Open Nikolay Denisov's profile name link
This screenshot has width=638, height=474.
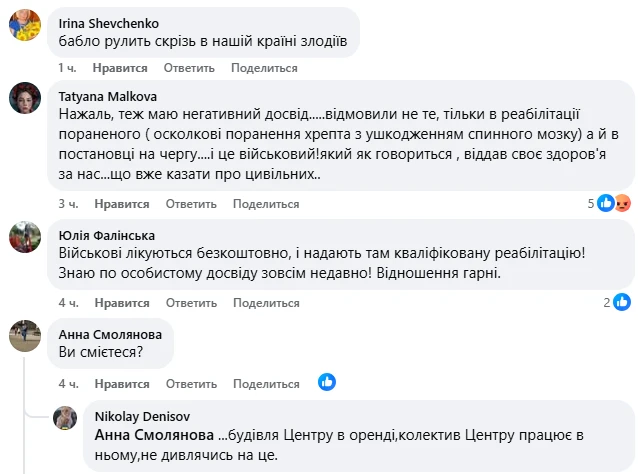(142, 416)
